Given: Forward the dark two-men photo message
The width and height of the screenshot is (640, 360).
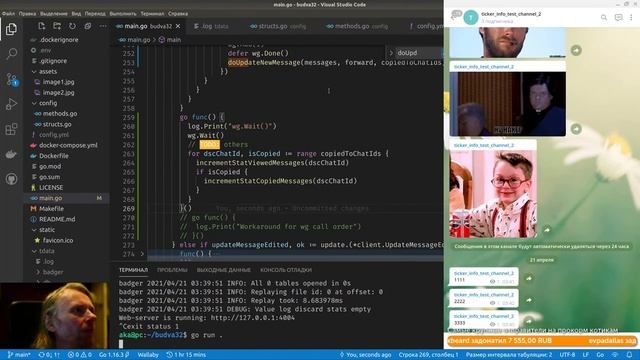Looking at the screenshot, I should coord(576,129).
